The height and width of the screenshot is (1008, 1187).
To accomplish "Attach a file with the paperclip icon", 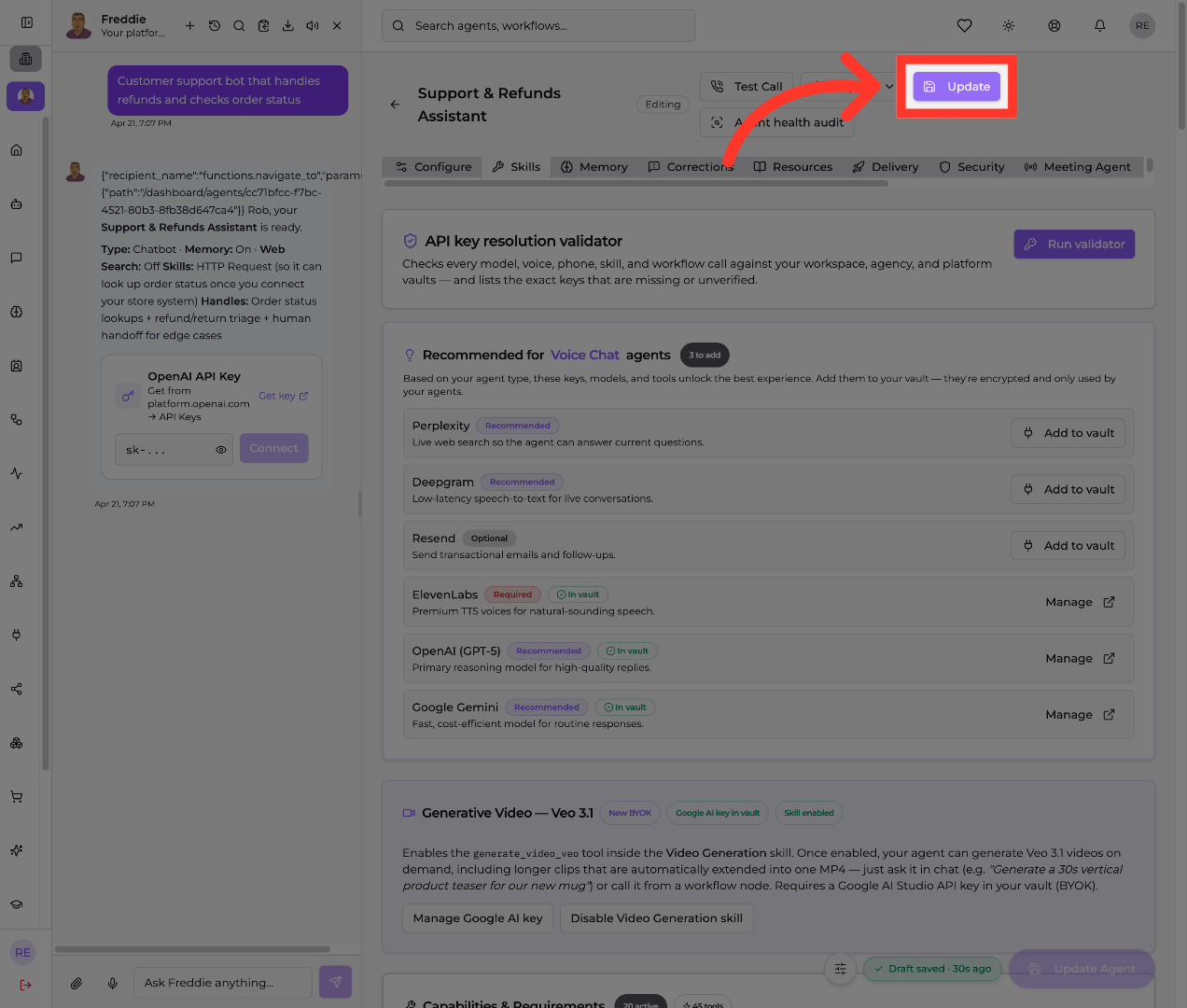I will (x=77, y=983).
